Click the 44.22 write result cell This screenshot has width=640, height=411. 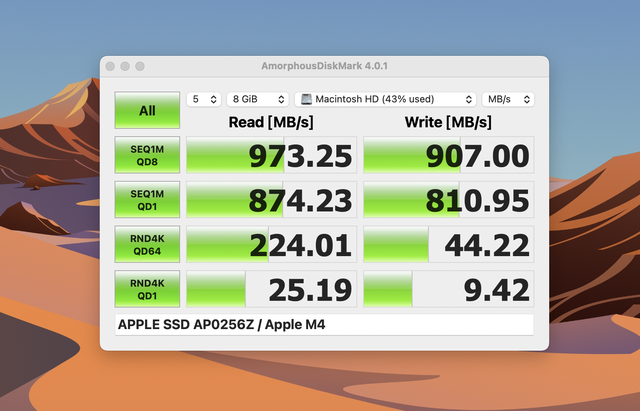point(447,244)
